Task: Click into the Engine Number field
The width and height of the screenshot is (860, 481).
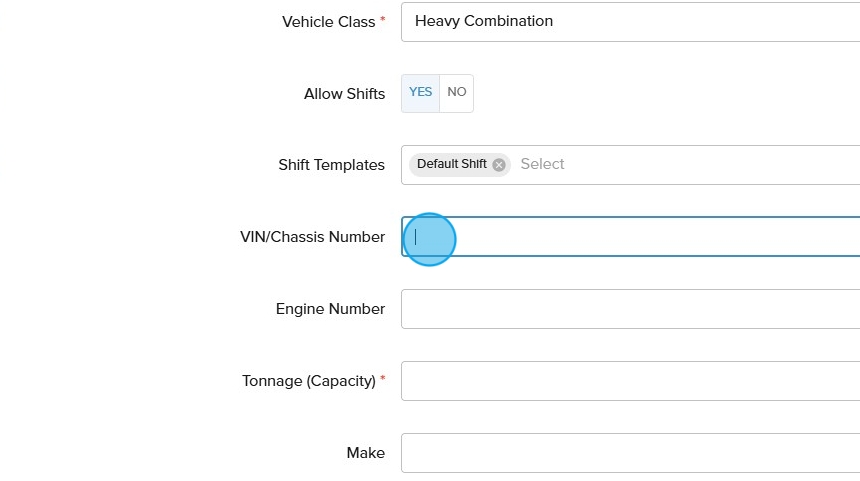Action: (x=630, y=309)
